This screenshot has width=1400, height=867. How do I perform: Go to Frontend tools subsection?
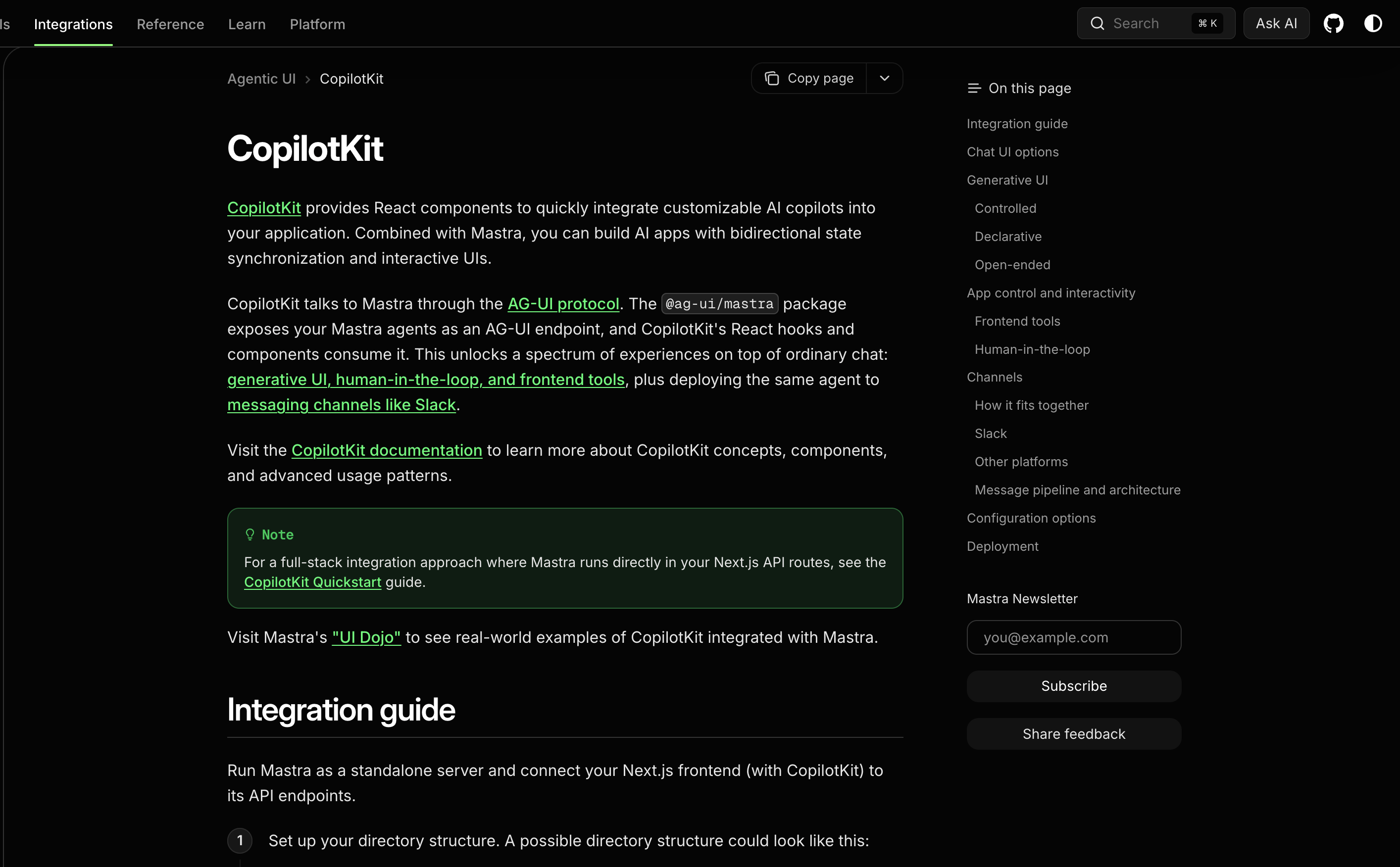point(1017,321)
